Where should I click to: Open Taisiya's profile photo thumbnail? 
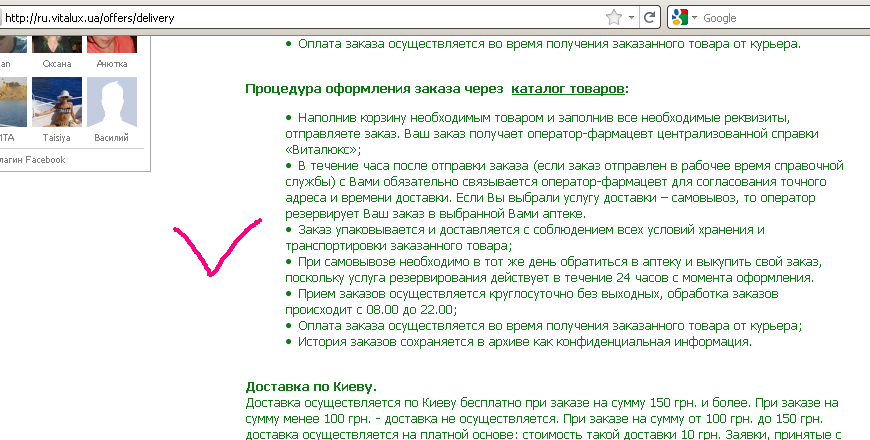(x=57, y=102)
